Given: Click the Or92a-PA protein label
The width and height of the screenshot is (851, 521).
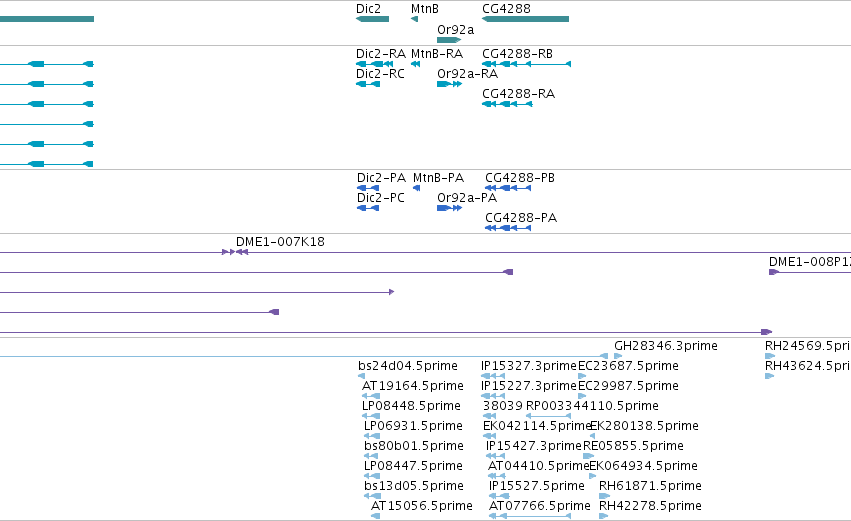Looking at the screenshot, I should click(467, 198).
